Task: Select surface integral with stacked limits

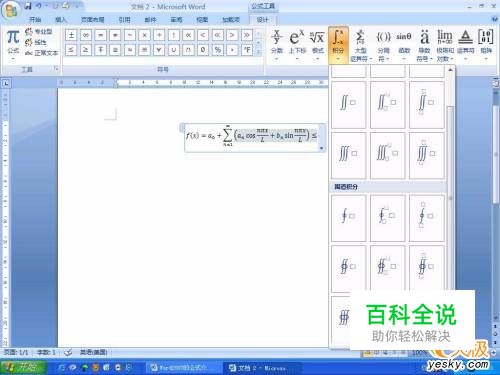Action: pyautogui.click(x=426, y=268)
